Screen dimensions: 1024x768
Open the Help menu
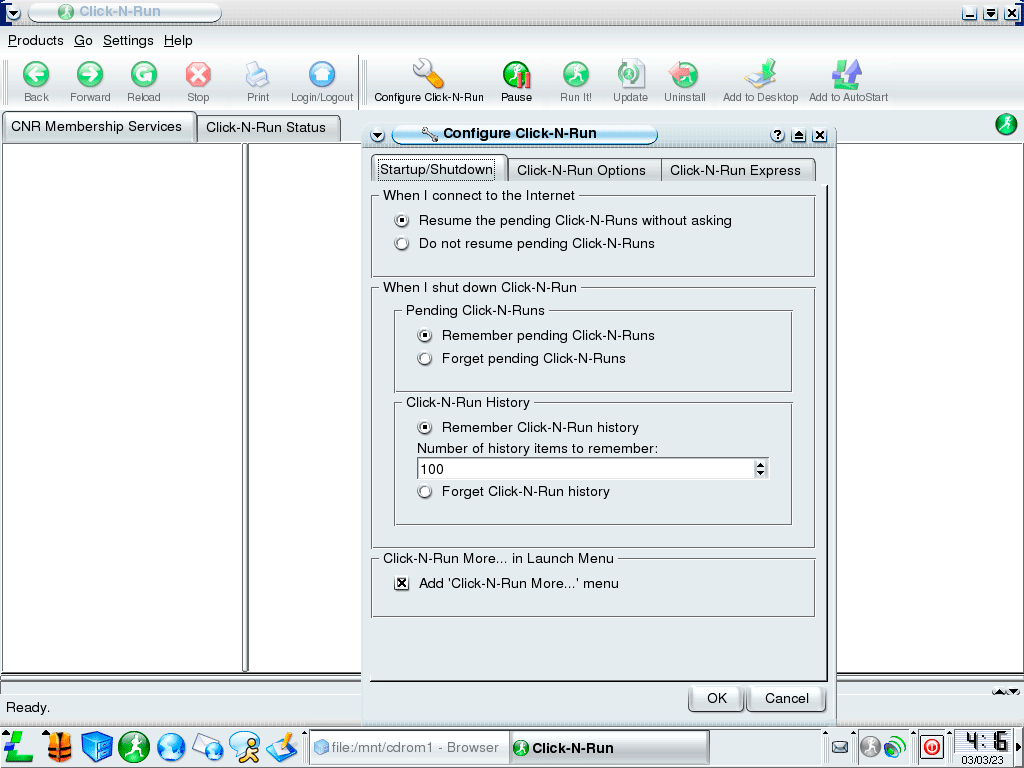(178, 40)
